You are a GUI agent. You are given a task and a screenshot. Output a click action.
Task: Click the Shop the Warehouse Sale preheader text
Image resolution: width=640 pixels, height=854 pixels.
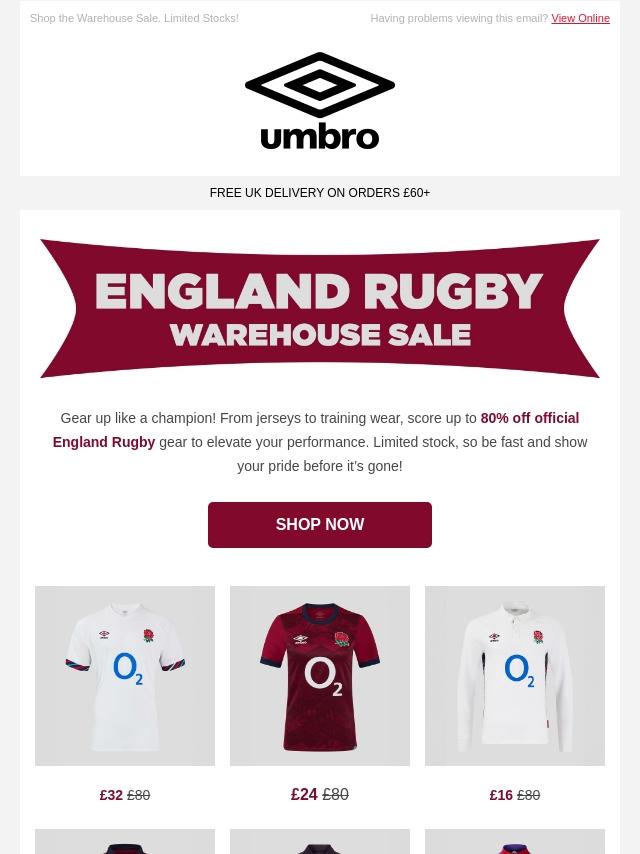tap(134, 18)
